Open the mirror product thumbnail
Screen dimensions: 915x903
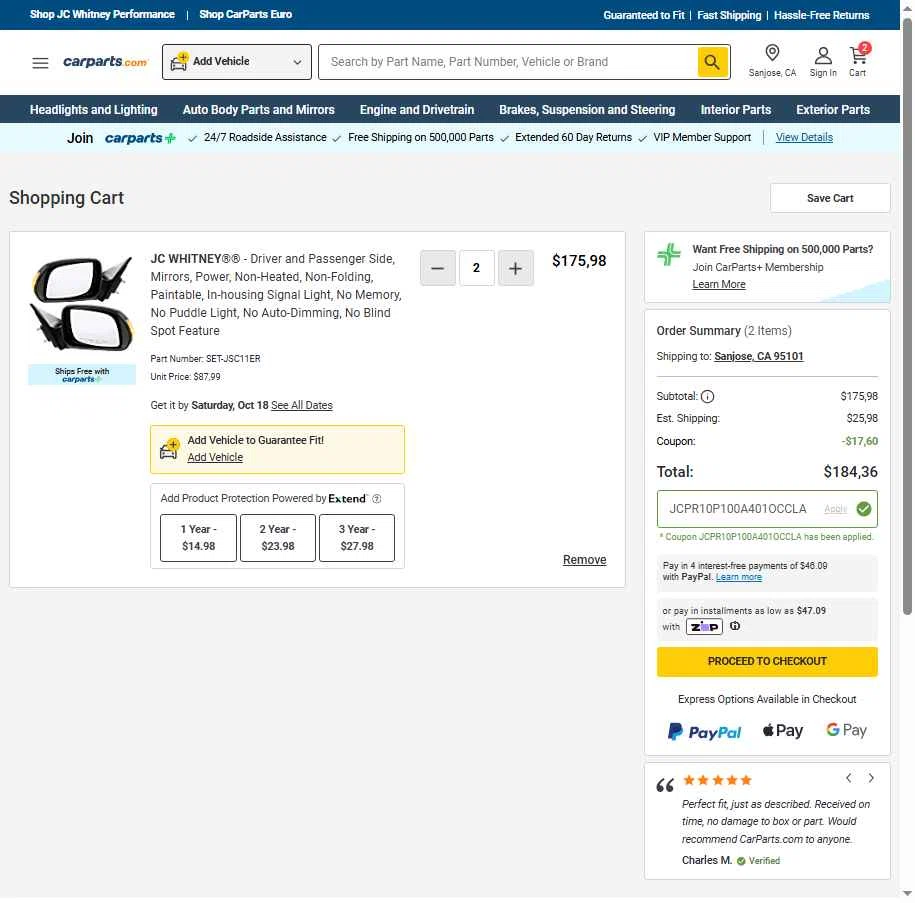[82, 304]
